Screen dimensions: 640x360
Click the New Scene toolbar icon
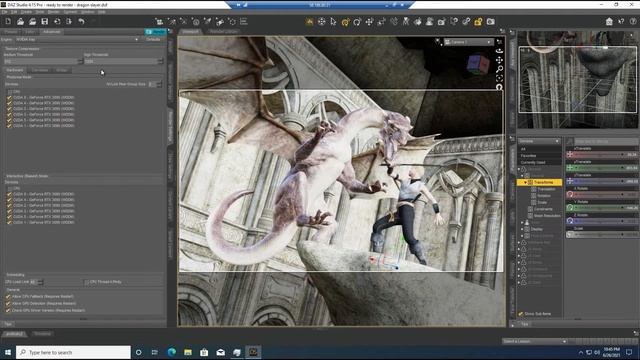tap(8, 21)
